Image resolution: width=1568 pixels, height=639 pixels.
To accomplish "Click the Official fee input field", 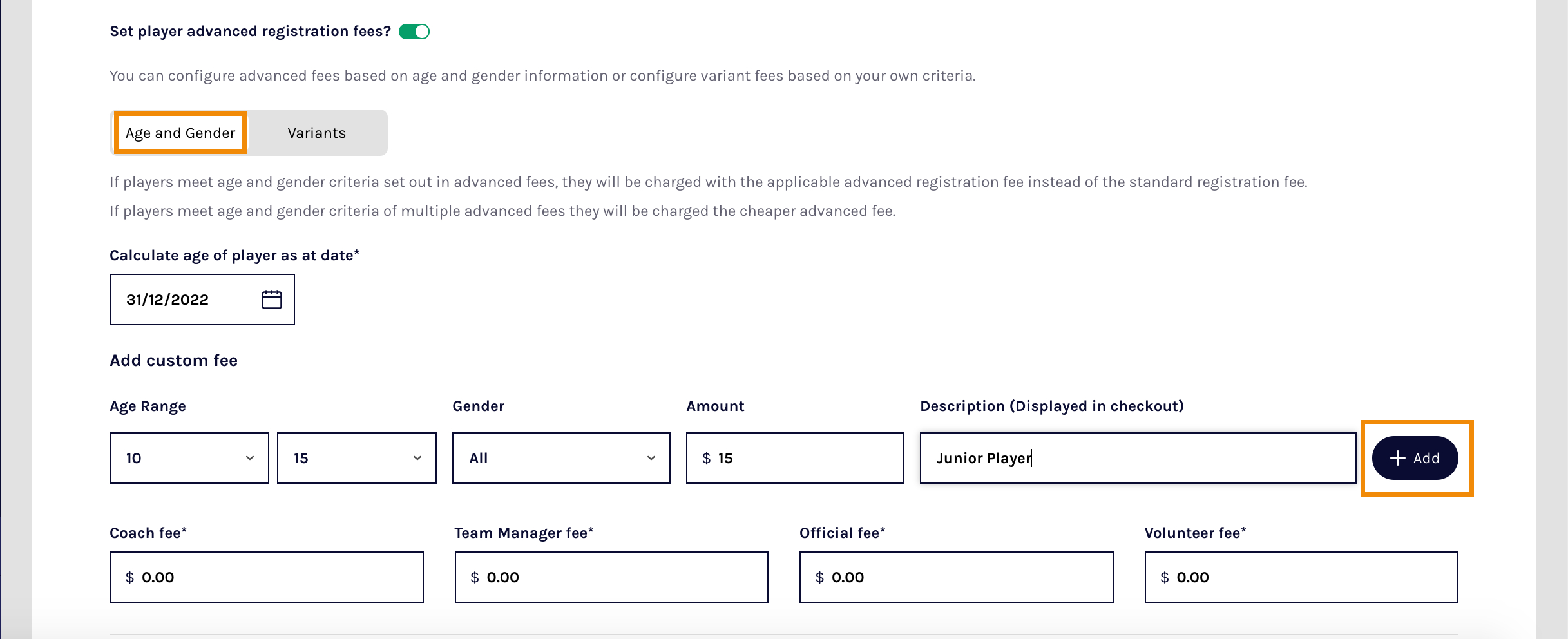I will tap(955, 577).
